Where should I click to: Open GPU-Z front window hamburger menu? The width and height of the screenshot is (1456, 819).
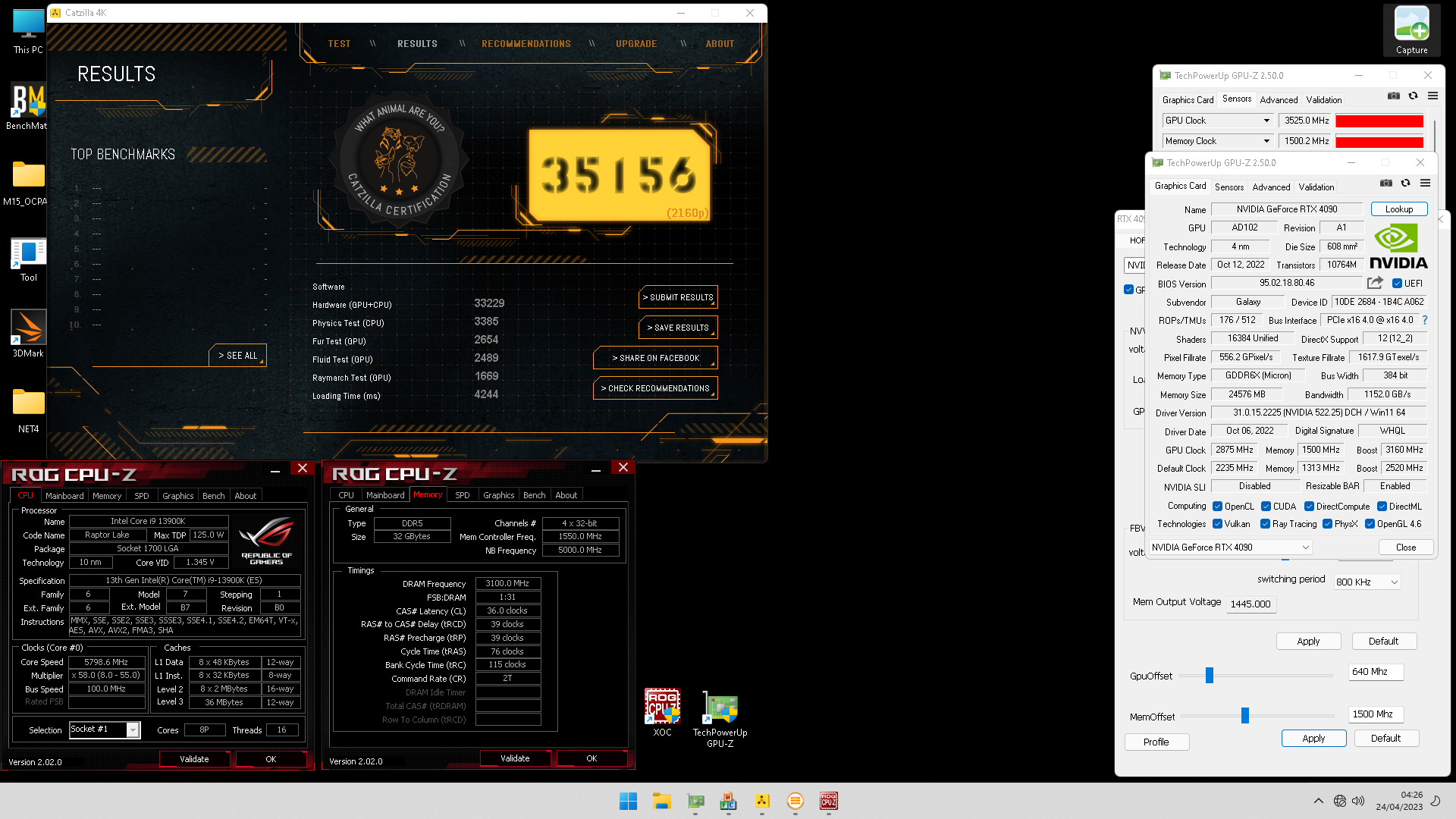point(1425,183)
